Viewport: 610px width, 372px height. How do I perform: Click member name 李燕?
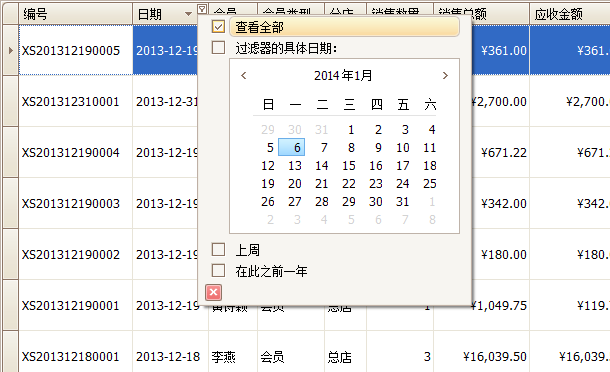[x=224, y=356]
